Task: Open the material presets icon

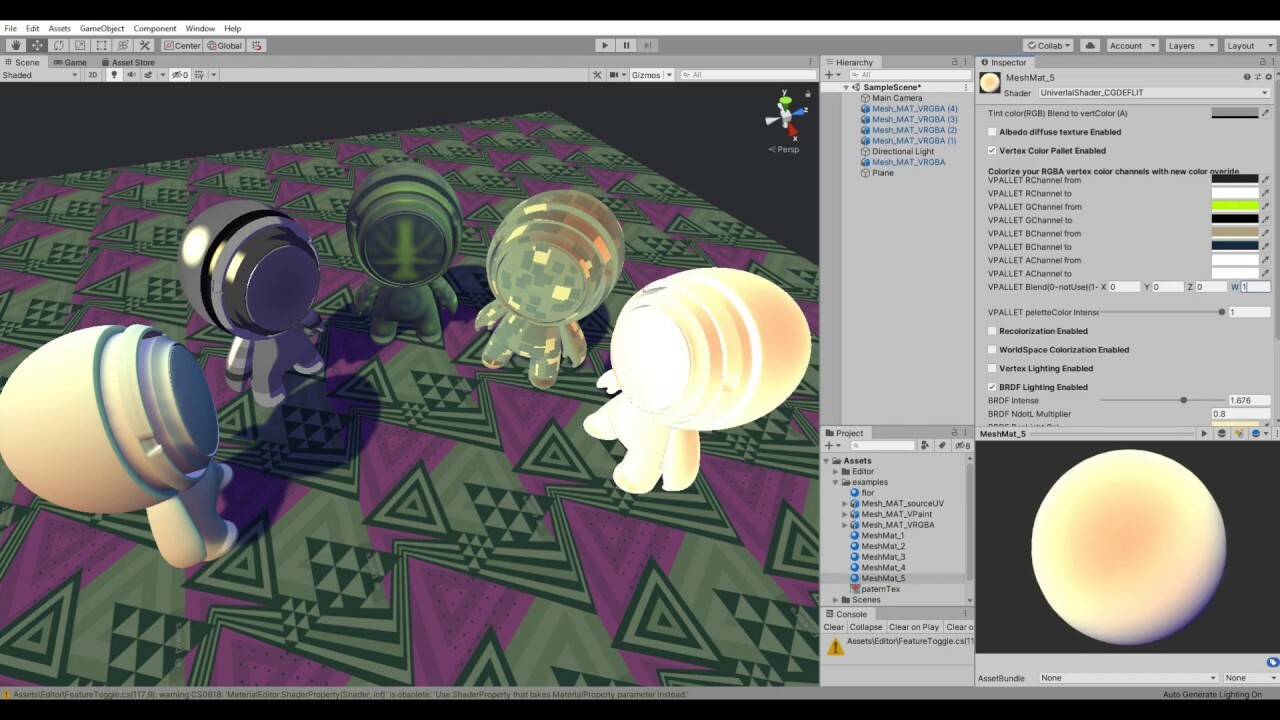Action: point(1256,77)
